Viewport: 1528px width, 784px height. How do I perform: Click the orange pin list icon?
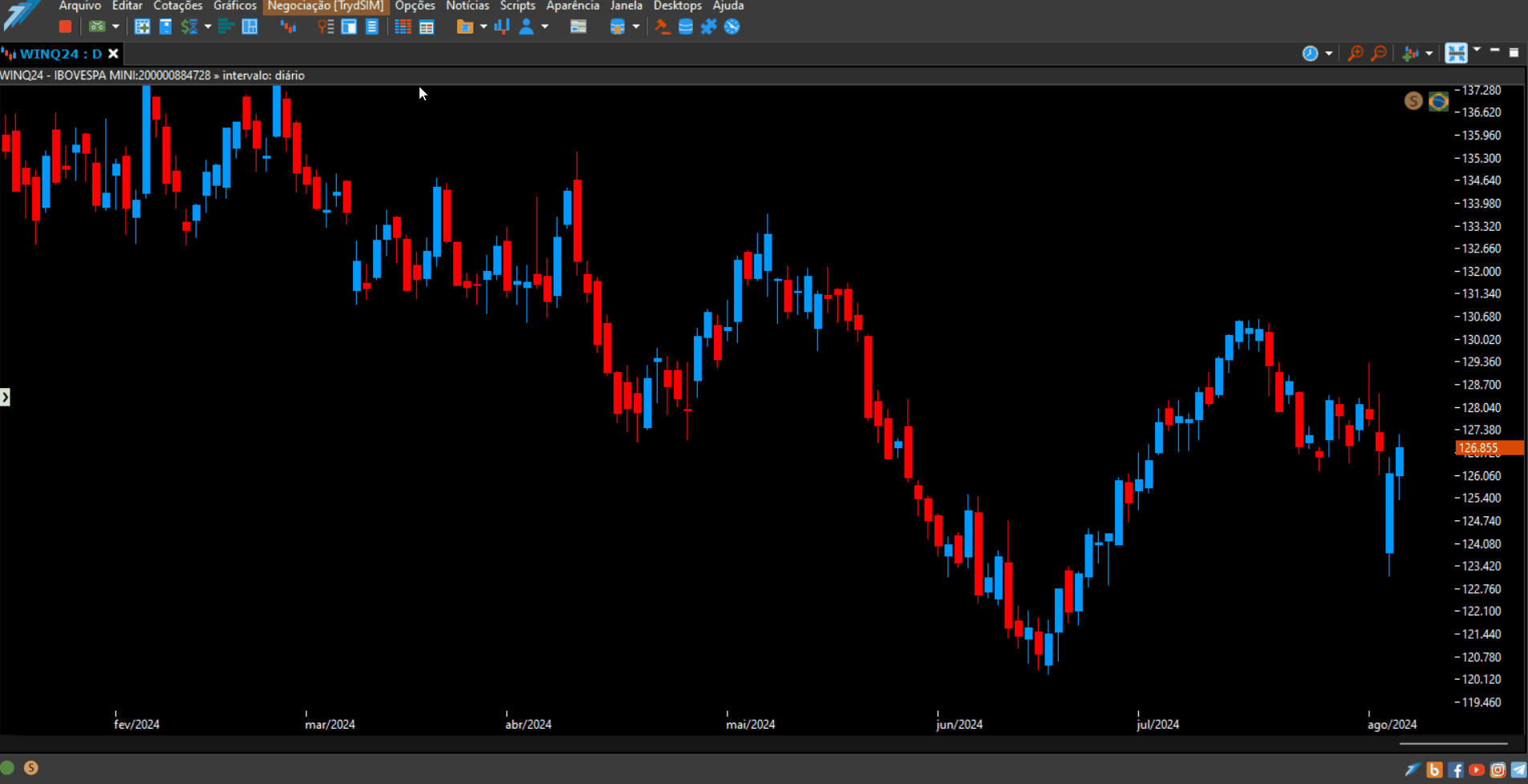tap(325, 26)
